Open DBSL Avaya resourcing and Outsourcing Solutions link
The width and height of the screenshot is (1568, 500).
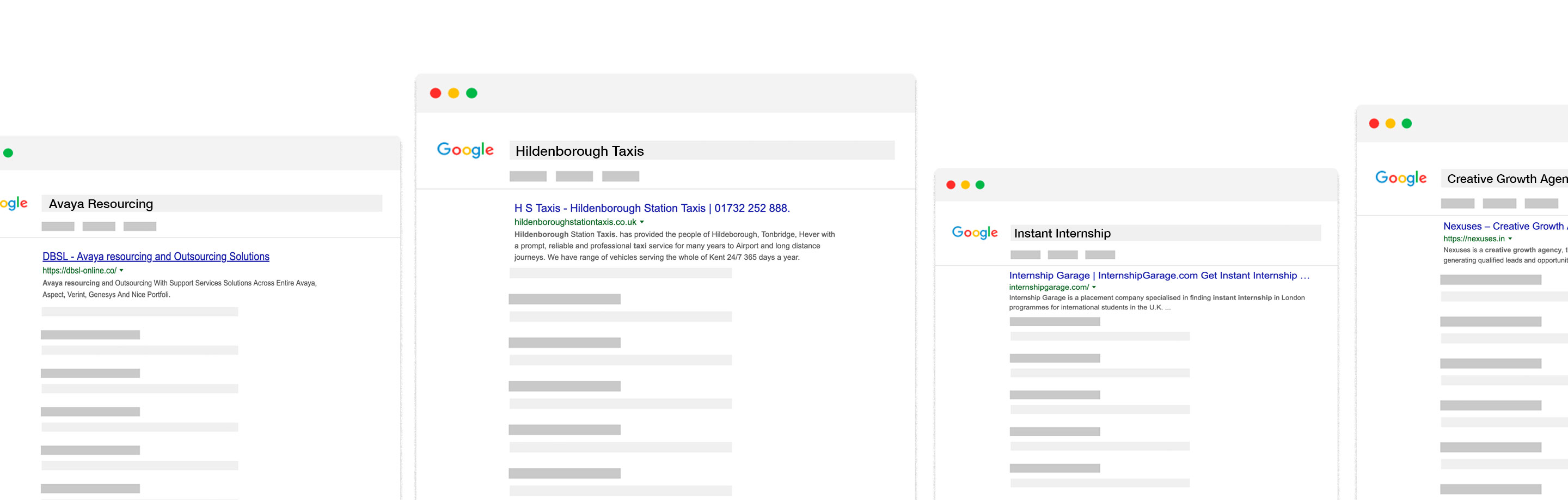click(x=156, y=257)
